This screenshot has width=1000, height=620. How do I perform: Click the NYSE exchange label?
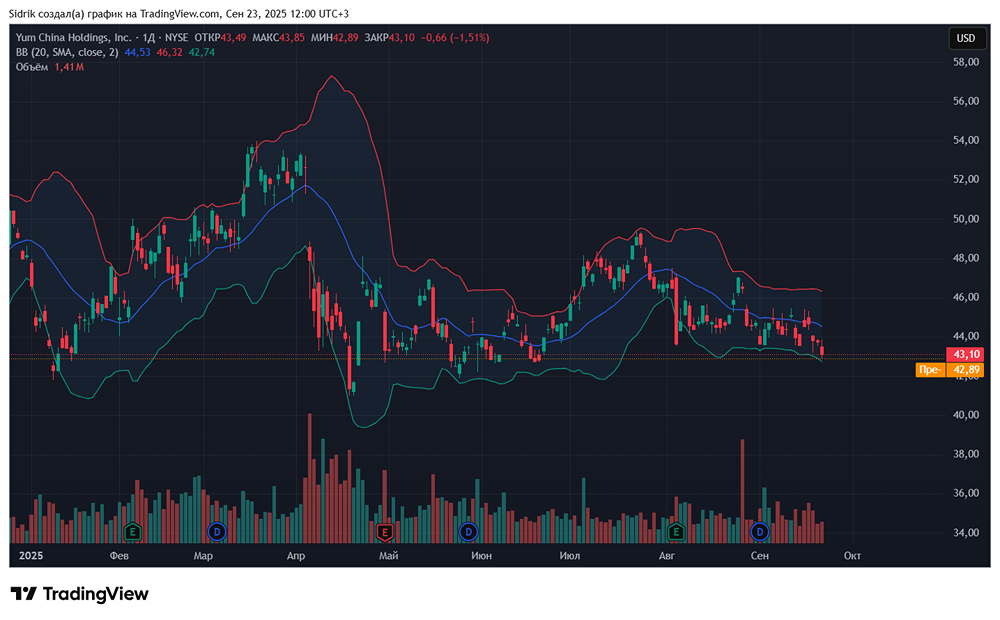(177, 38)
